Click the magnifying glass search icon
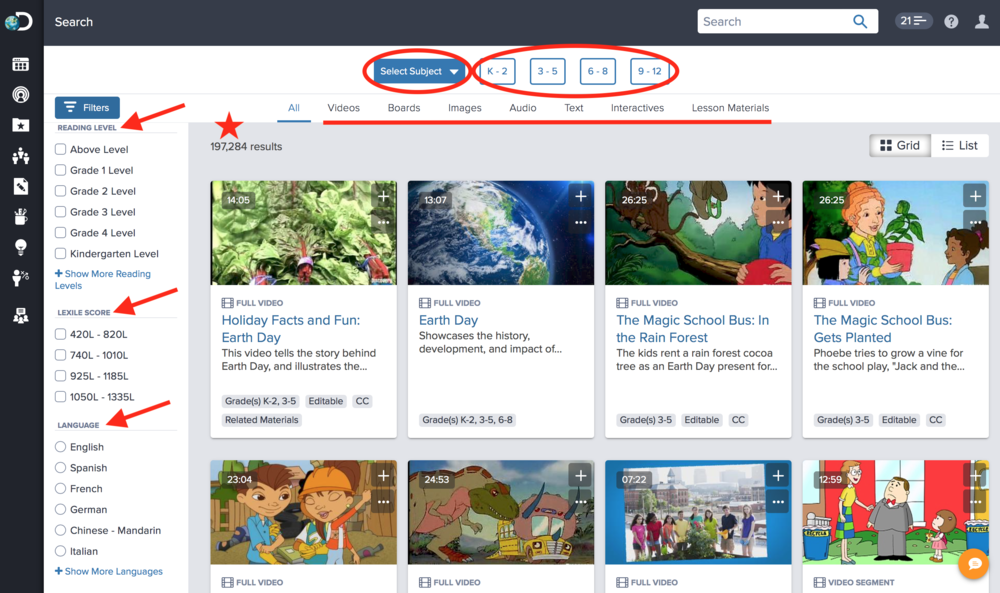This screenshot has width=1000, height=593. (x=860, y=22)
